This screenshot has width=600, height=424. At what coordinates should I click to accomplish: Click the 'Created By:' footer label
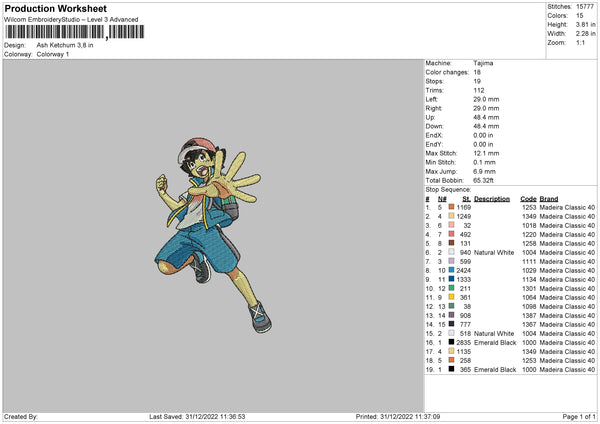click(x=21, y=416)
